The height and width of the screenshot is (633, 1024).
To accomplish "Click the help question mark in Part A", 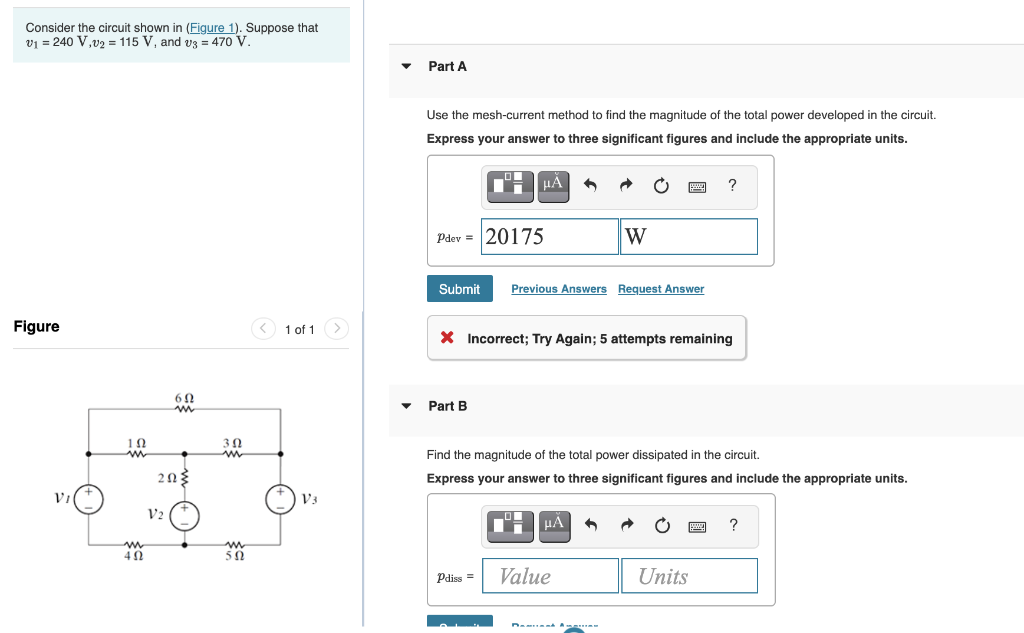I will [x=731, y=186].
